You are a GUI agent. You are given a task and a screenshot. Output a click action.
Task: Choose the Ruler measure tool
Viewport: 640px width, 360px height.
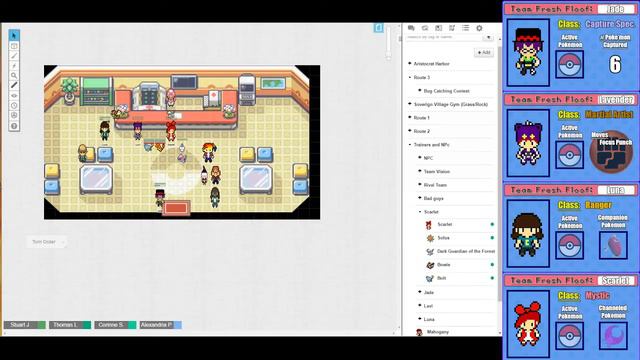14,85
